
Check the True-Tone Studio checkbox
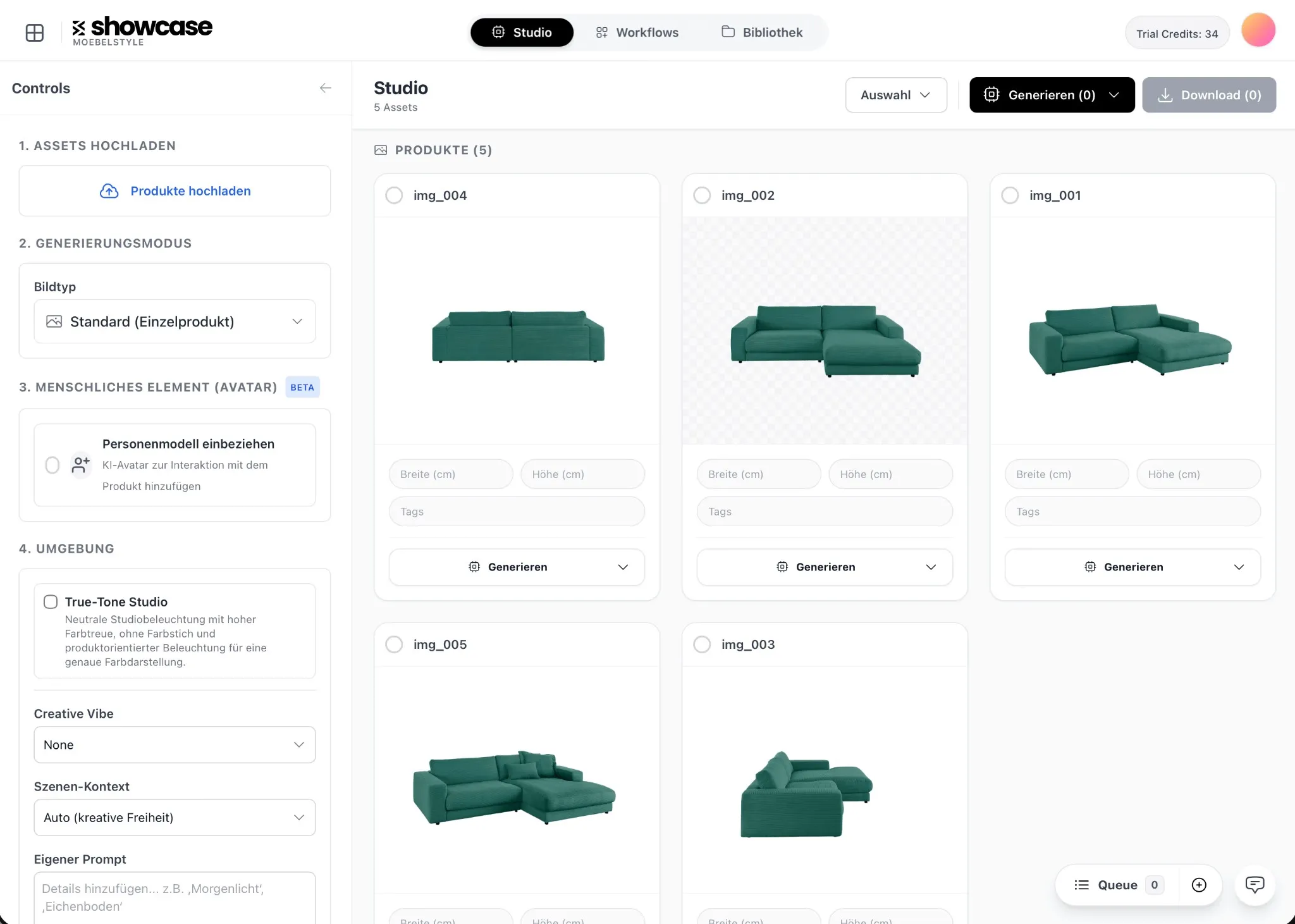coord(50,601)
